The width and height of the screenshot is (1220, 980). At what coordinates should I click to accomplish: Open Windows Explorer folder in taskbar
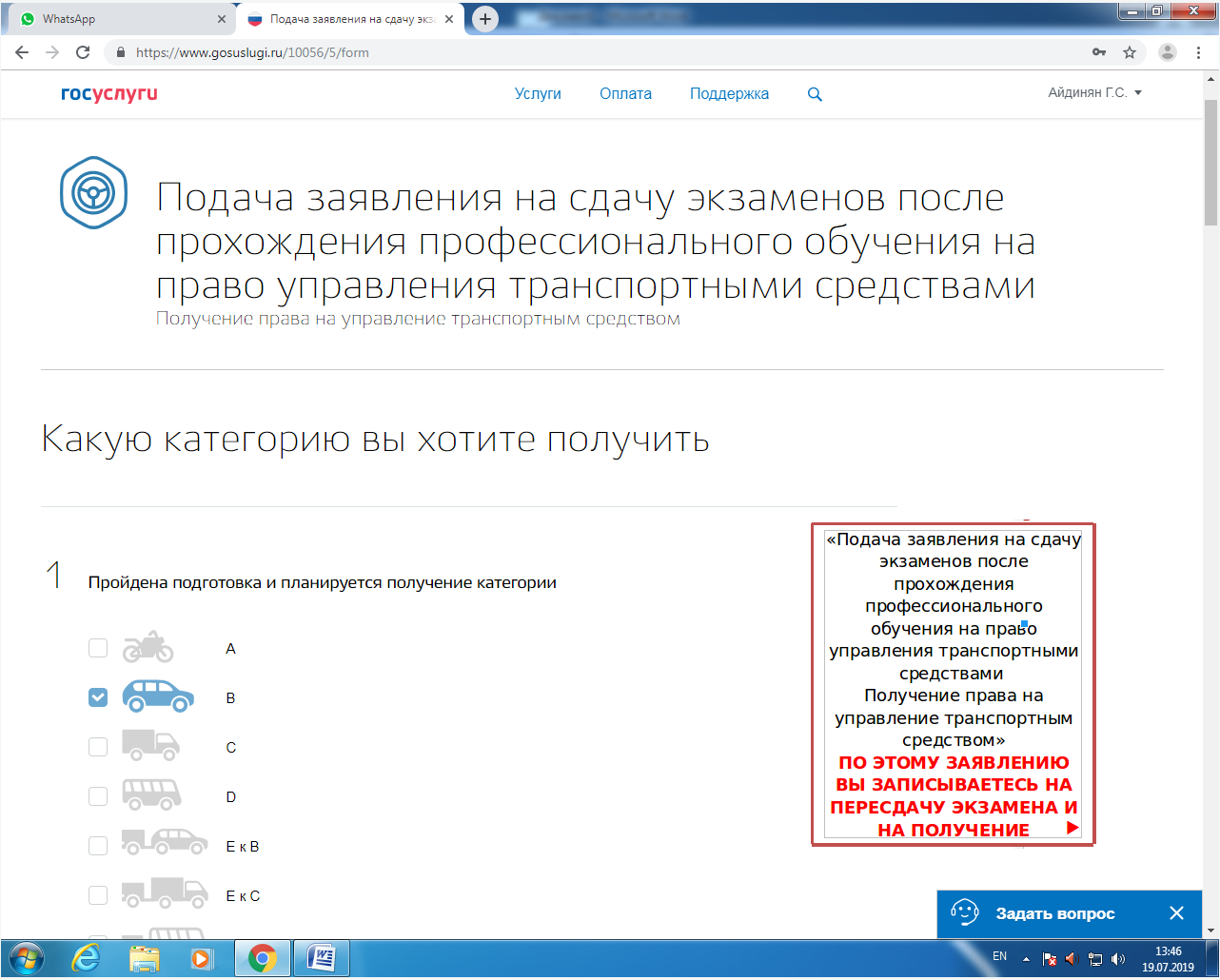coord(145,958)
